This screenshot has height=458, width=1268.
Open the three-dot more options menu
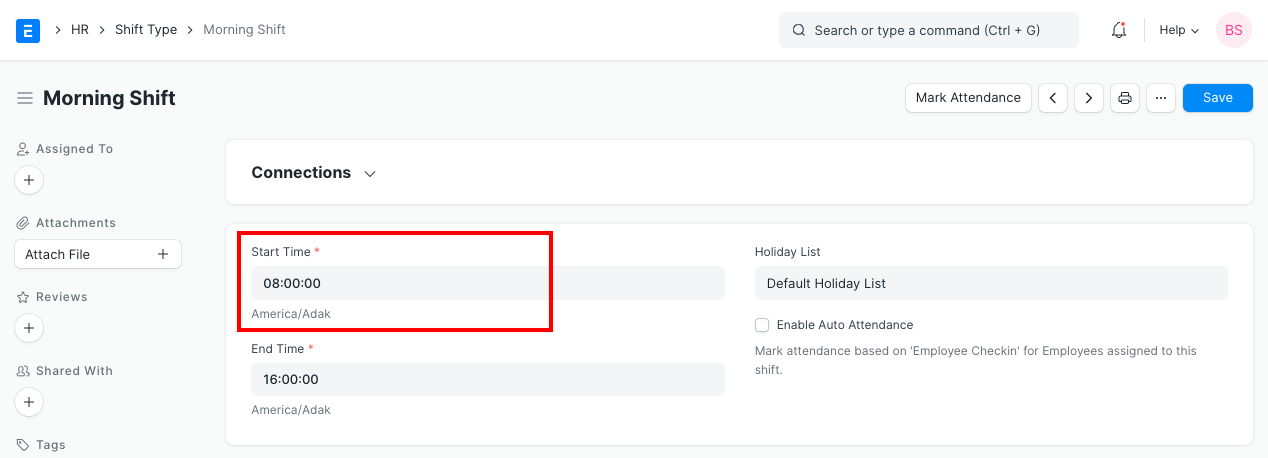(1160, 98)
